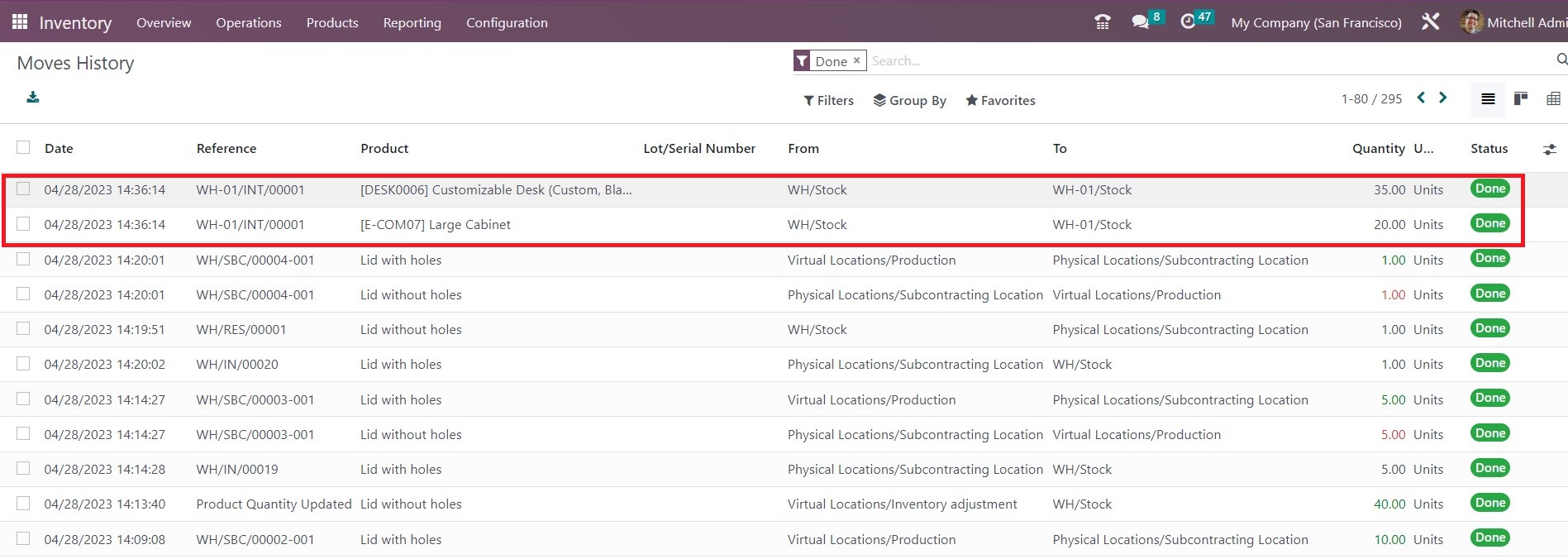Viewport: 1568px width, 559px height.
Task: Open the My Company (San Francisco) switcher
Action: click(x=1316, y=22)
